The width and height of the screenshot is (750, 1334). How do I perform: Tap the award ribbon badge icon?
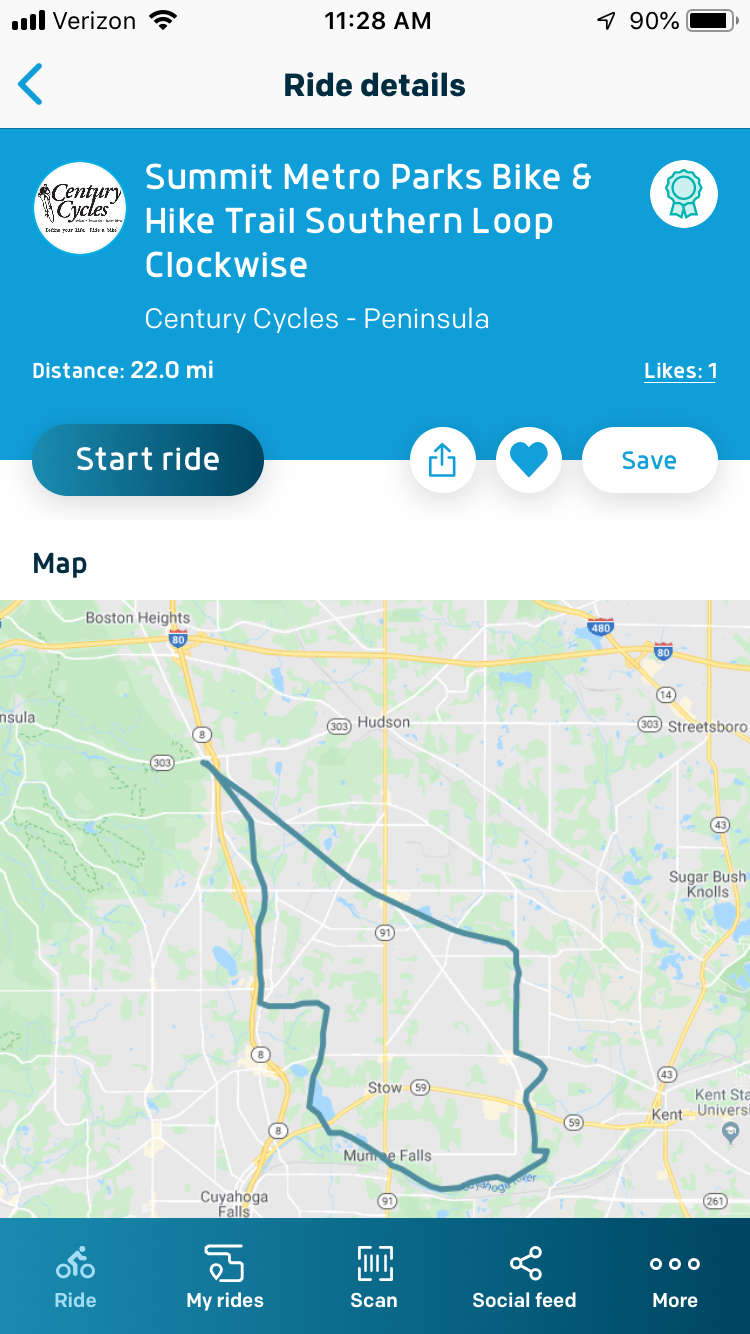pyautogui.click(x=683, y=193)
